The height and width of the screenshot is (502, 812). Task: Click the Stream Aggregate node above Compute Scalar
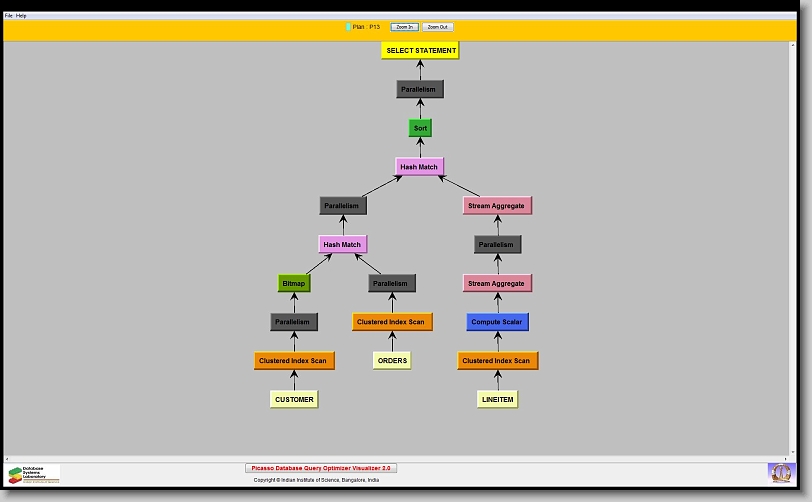tap(497, 283)
